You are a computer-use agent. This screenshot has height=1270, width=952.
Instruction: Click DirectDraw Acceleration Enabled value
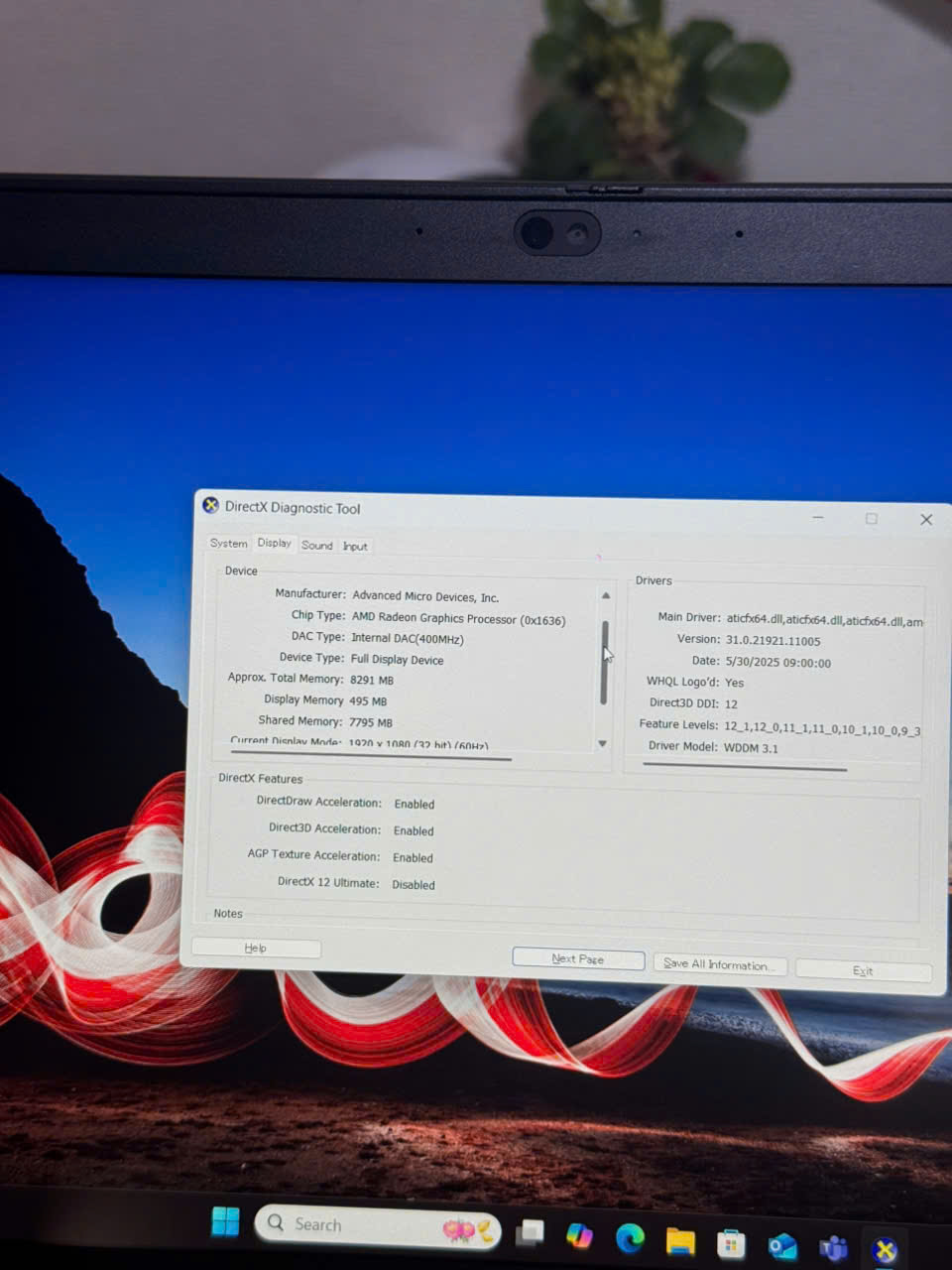[415, 804]
